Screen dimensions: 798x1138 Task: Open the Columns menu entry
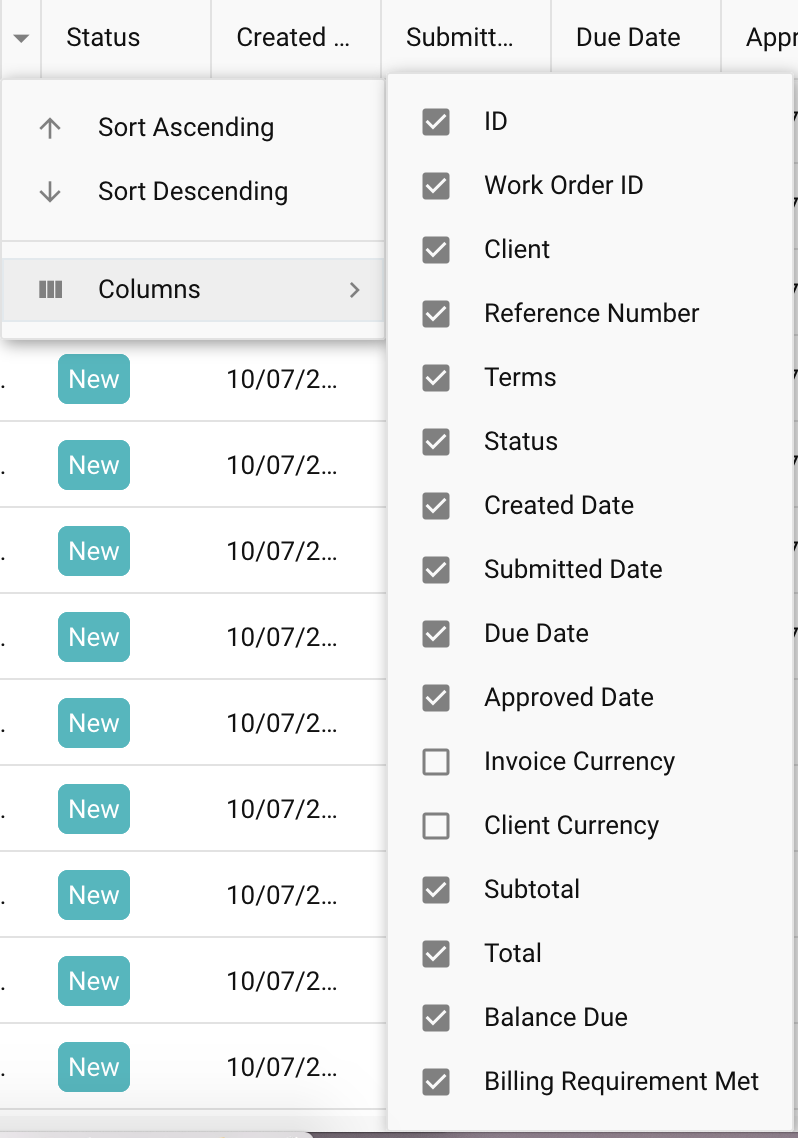(x=148, y=289)
